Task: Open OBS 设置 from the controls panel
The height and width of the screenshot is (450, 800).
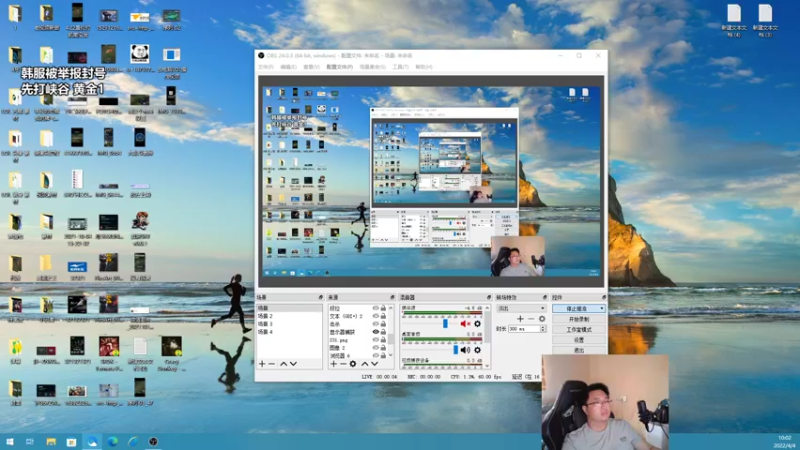Action: pos(579,340)
